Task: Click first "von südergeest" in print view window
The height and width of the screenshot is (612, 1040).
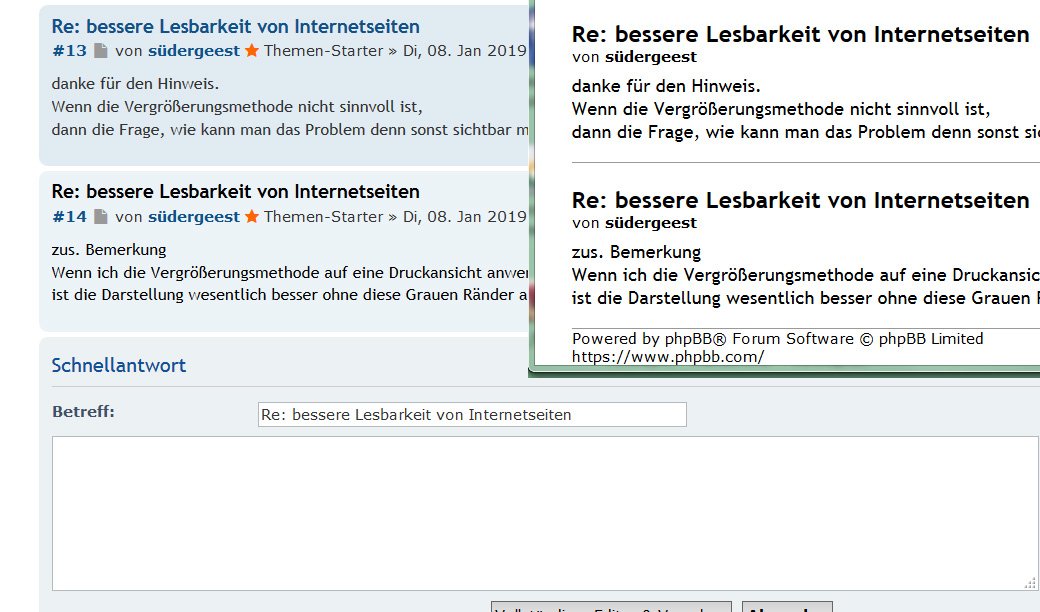Action: [x=634, y=57]
